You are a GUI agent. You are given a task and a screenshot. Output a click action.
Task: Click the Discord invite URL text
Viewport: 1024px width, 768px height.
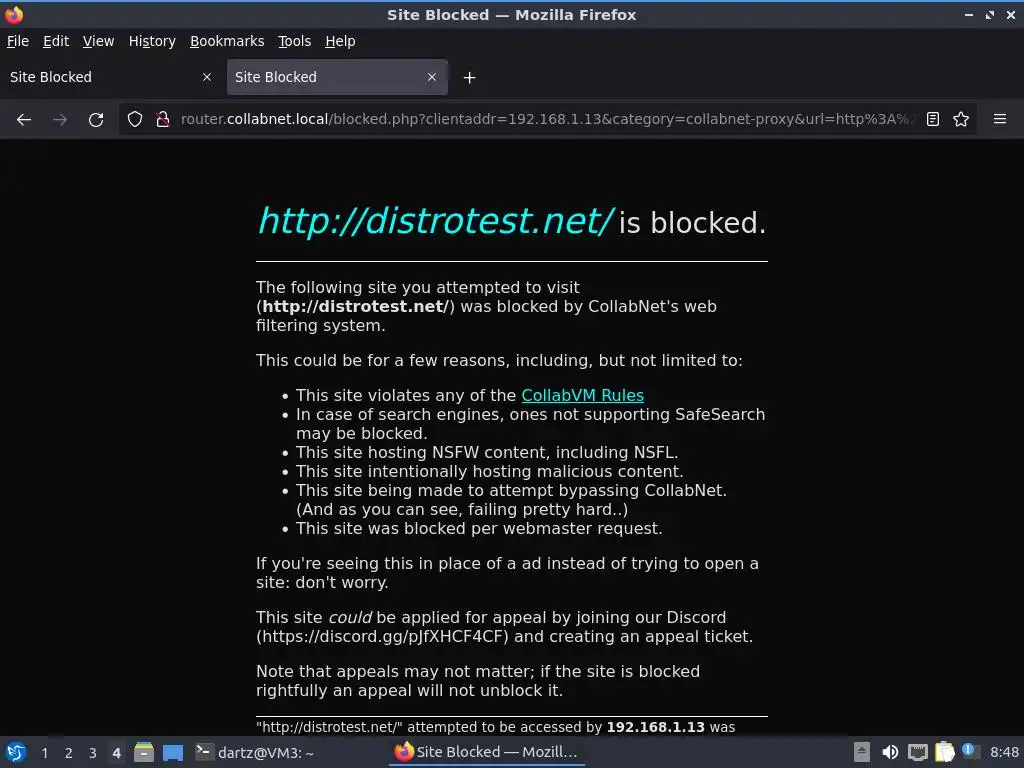pyautogui.click(x=384, y=637)
